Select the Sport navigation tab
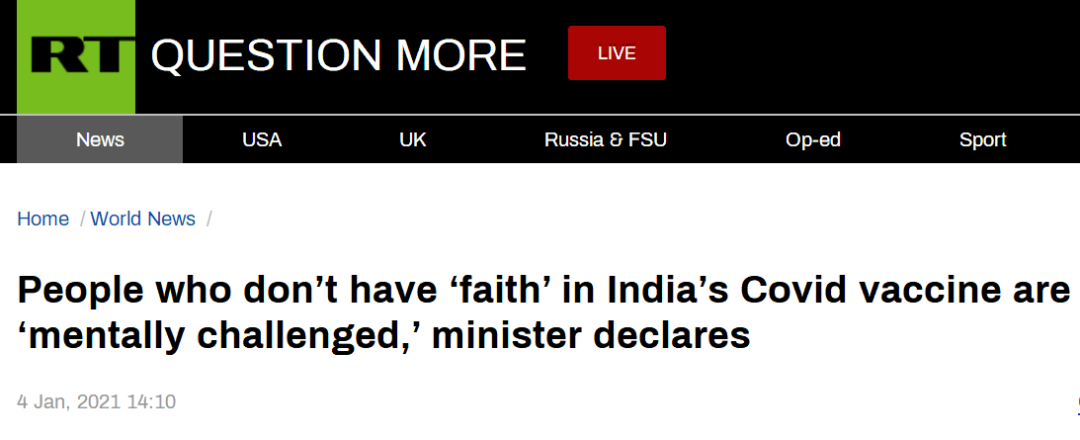 tap(983, 140)
